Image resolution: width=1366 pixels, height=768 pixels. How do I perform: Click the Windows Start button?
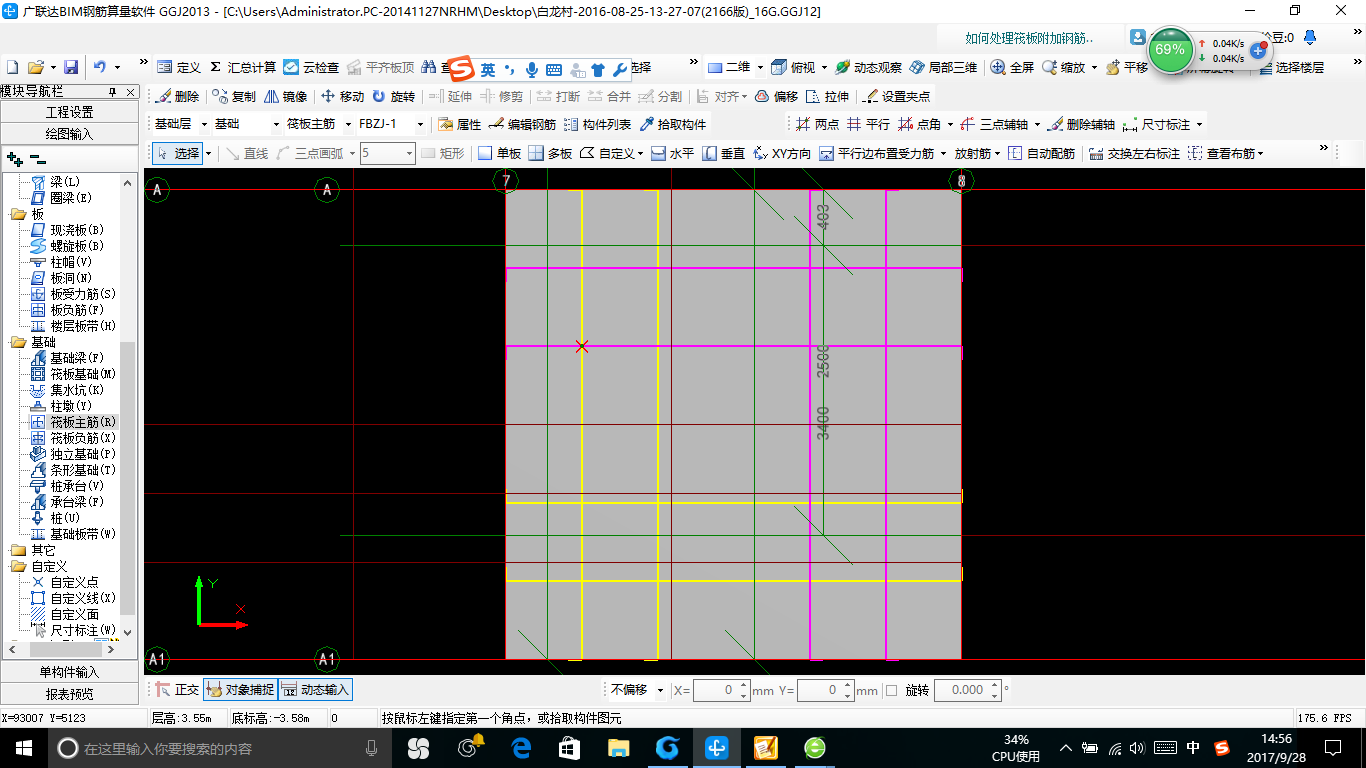(x=23, y=747)
